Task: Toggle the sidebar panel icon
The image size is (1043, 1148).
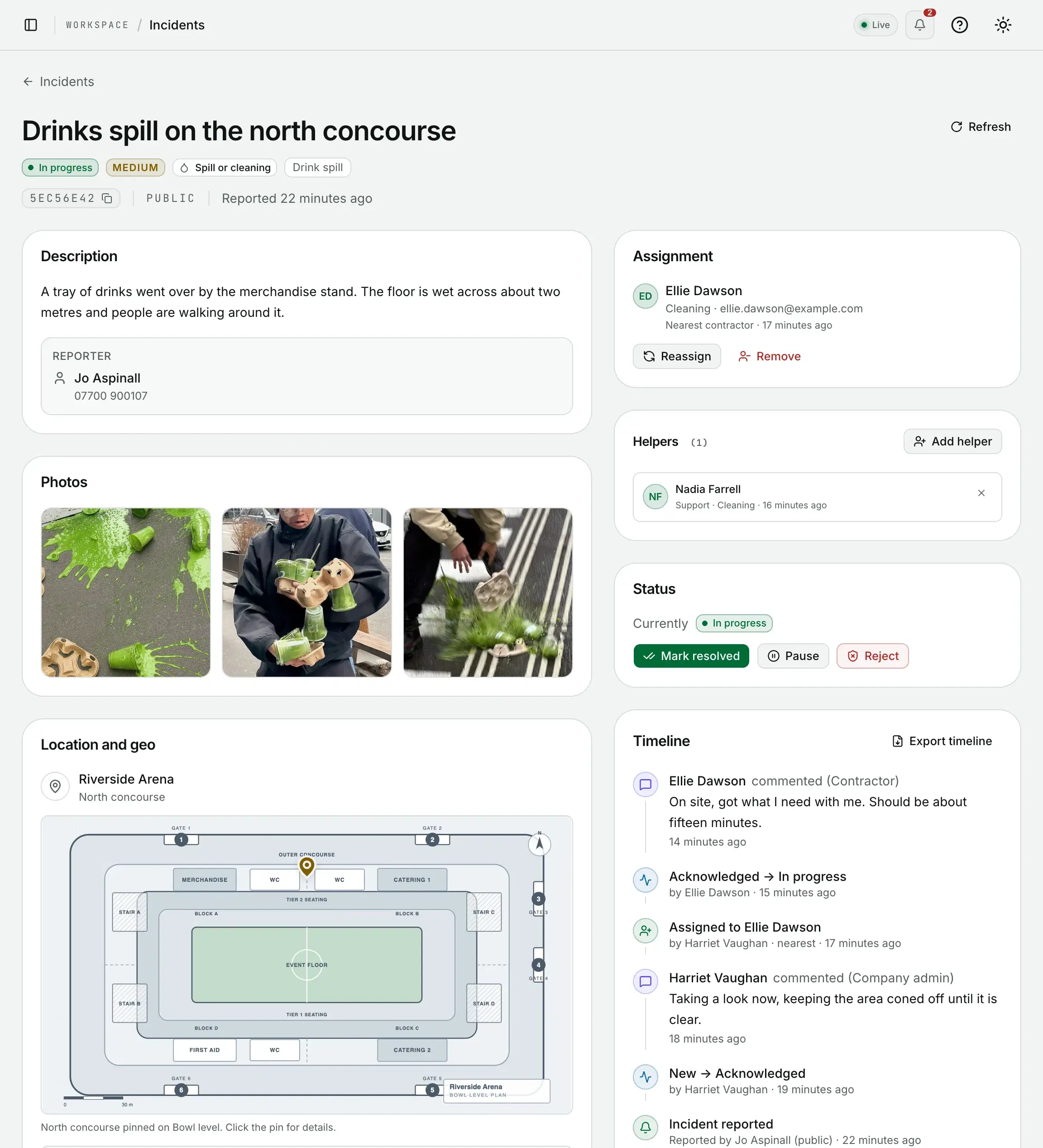Action: tap(31, 25)
